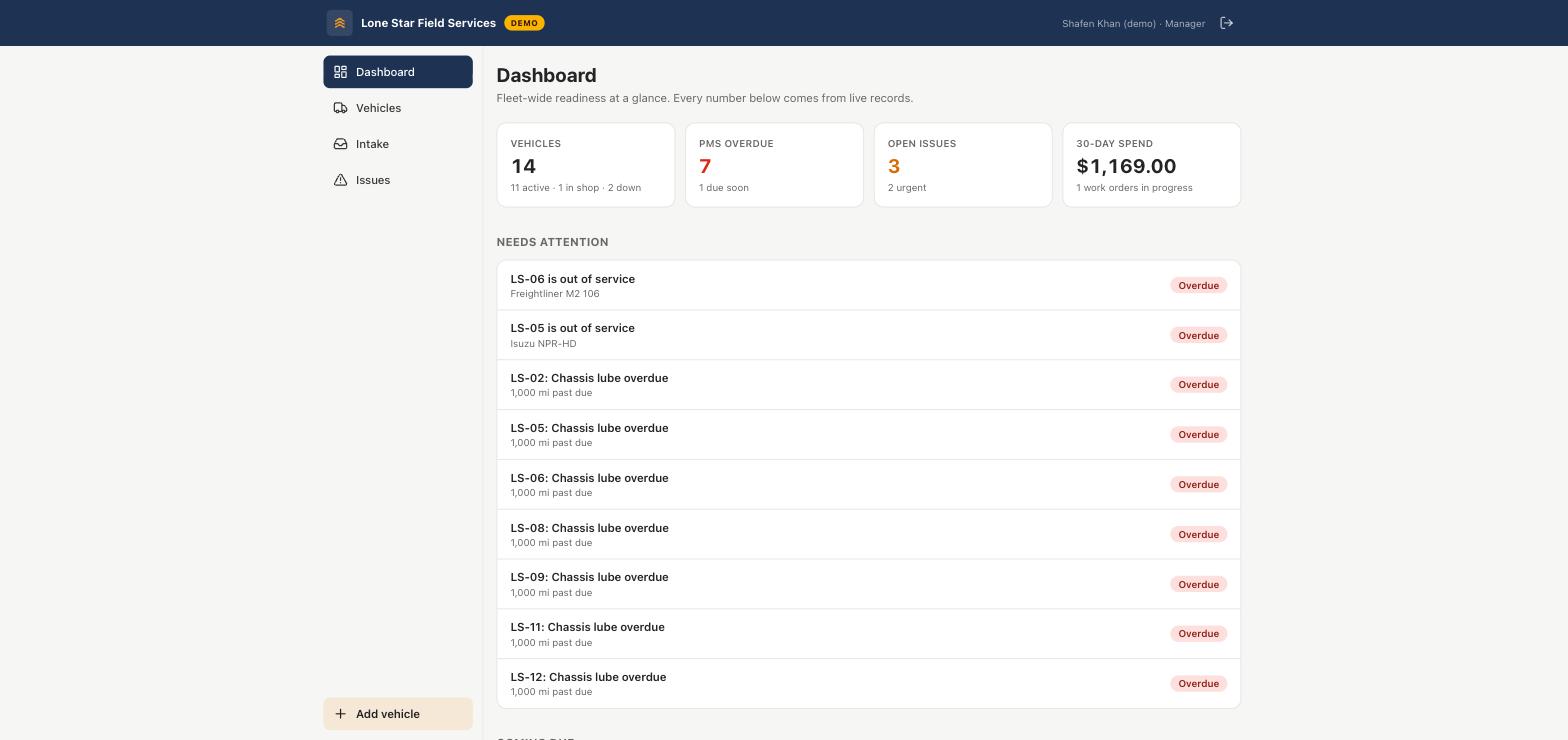Click the Isuzu NPR-HD subtitle
Viewport: 1568px width, 740px height.
point(543,344)
